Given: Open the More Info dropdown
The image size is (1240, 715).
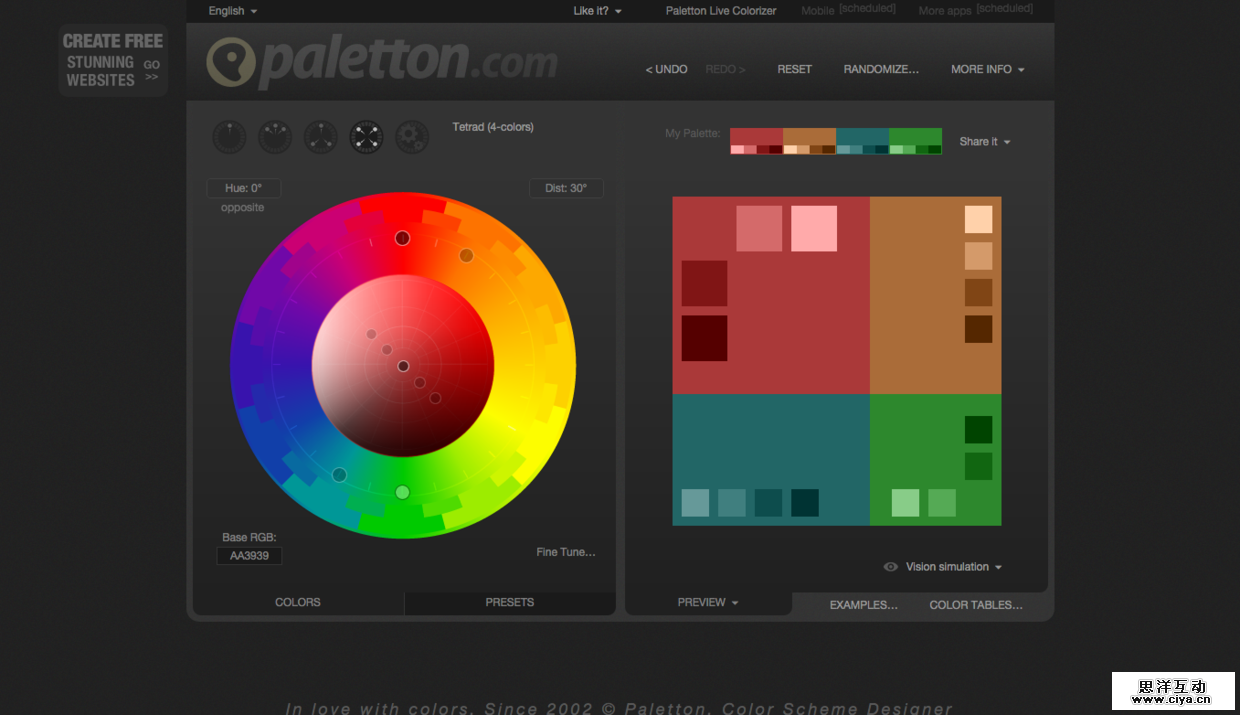Looking at the screenshot, I should (x=987, y=70).
